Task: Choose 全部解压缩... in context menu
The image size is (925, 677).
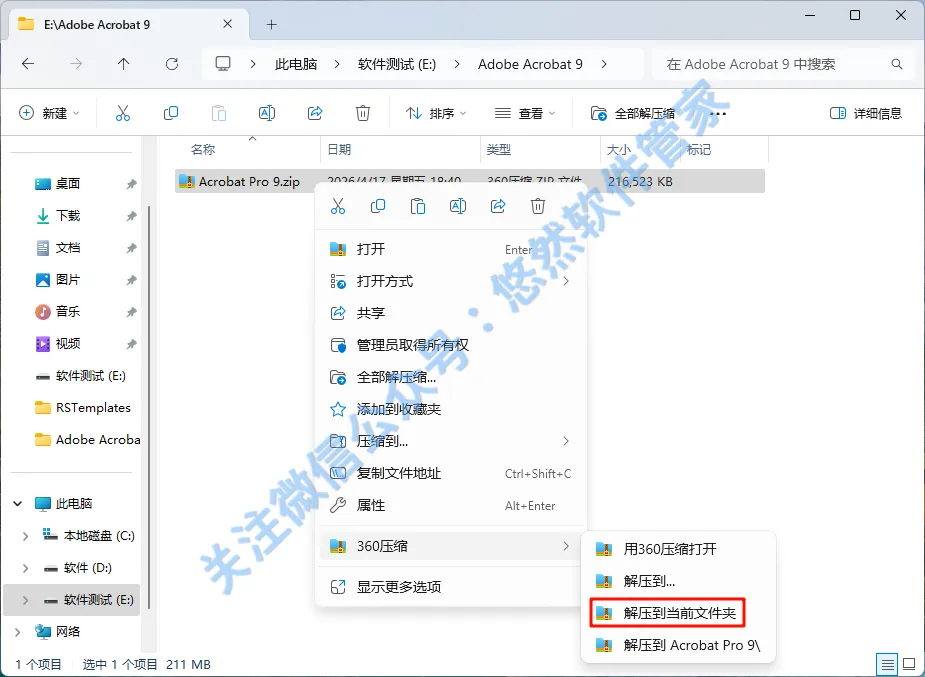Action: (x=451, y=377)
